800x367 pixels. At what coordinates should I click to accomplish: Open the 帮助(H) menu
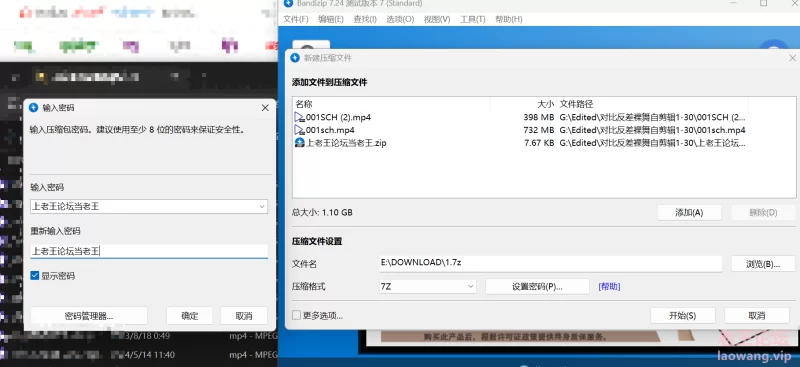click(508, 19)
